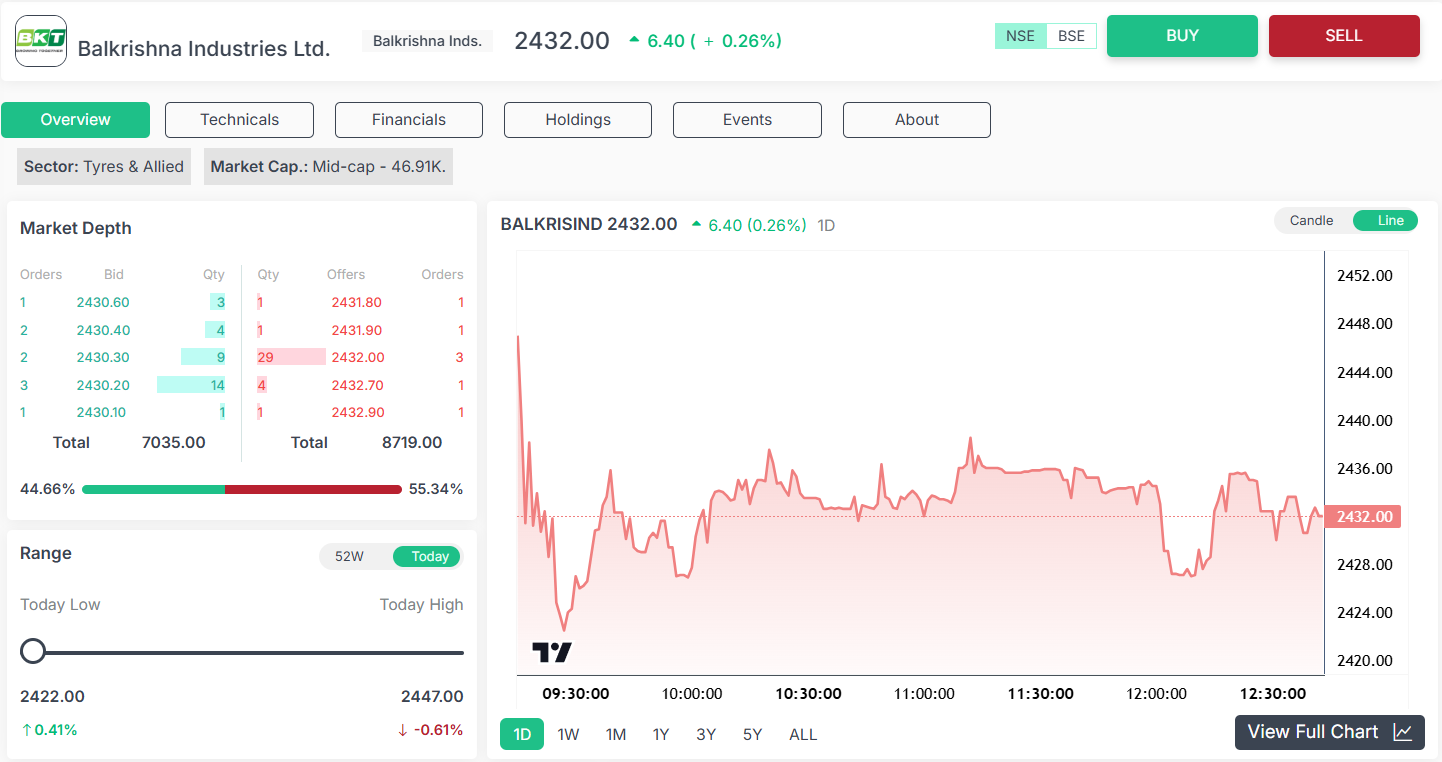This screenshot has height=762, width=1442.
Task: Click Today High value 2447.00
Action: point(432,696)
